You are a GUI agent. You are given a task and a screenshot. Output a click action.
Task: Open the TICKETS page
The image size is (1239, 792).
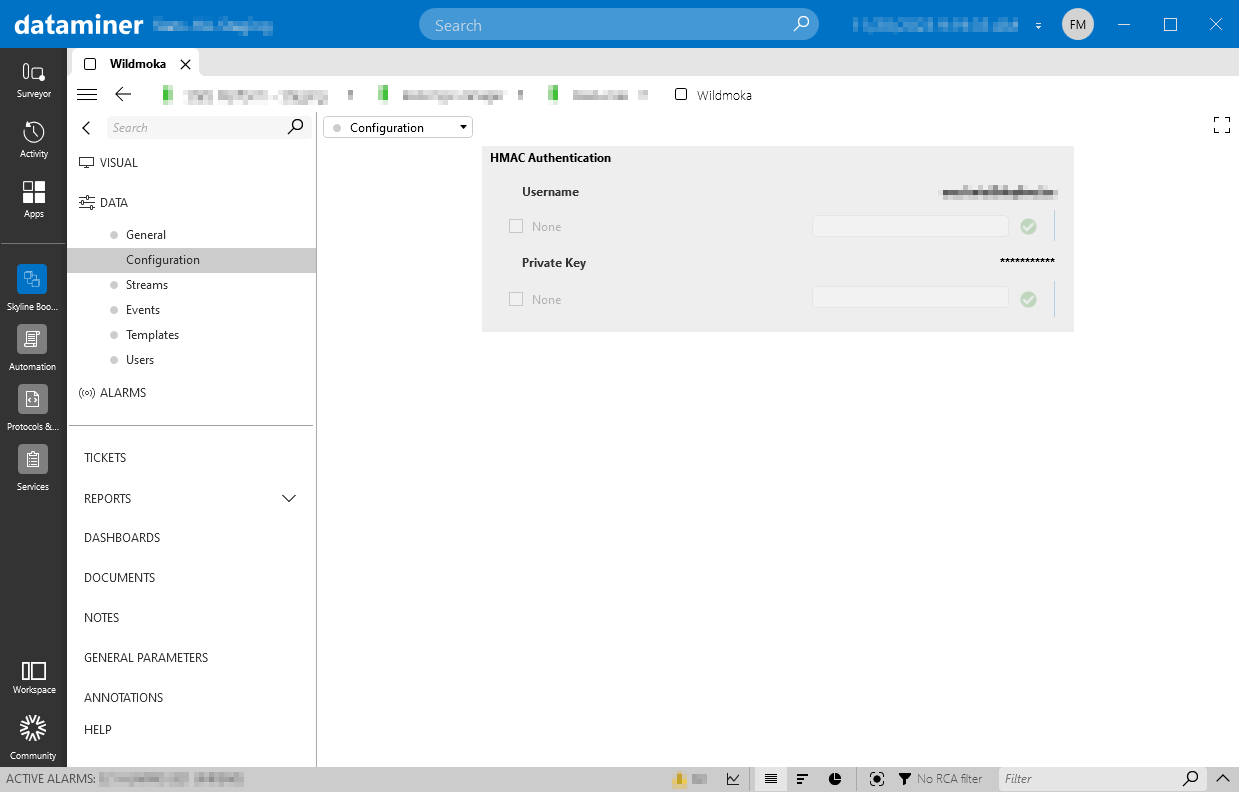pyautogui.click(x=105, y=458)
